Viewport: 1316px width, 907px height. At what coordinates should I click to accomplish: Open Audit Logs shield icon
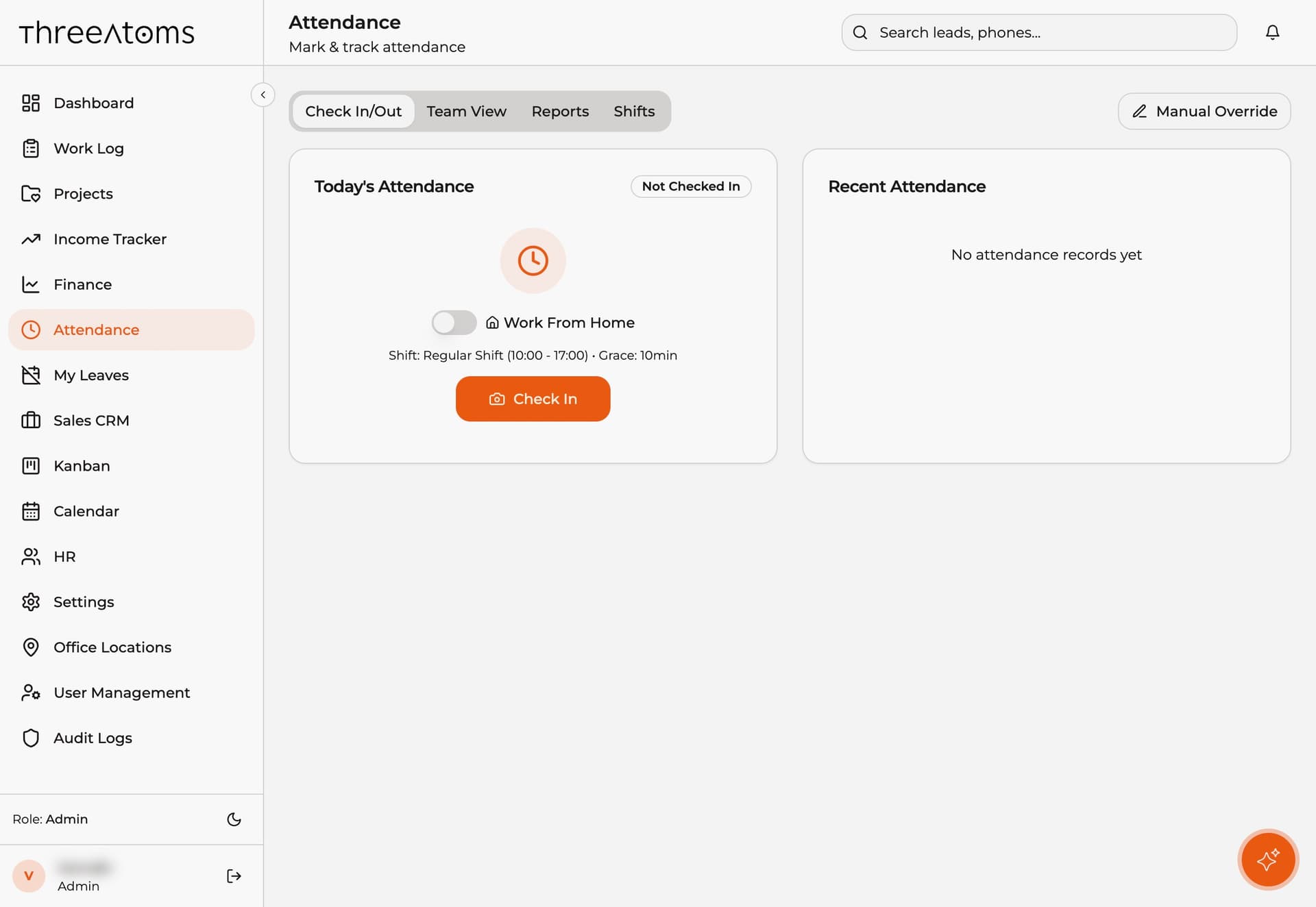[x=31, y=738]
